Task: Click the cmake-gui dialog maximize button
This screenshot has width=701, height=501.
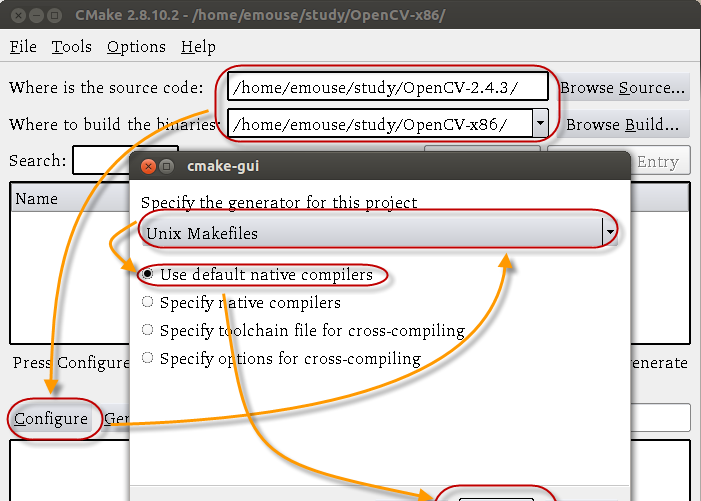Action: point(166,166)
